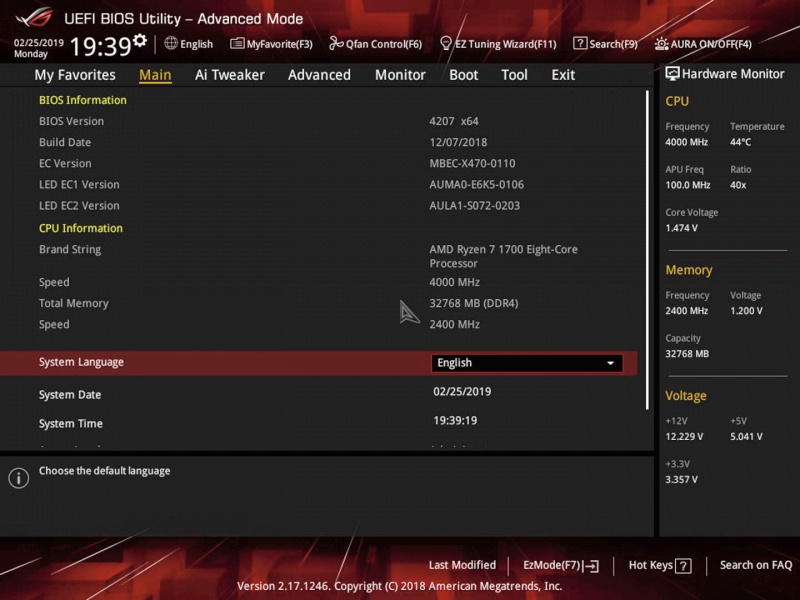Click EC Version value MBEC-X470-0110
Image resolution: width=800 pixels, height=600 pixels.
pyautogui.click(x=472, y=164)
